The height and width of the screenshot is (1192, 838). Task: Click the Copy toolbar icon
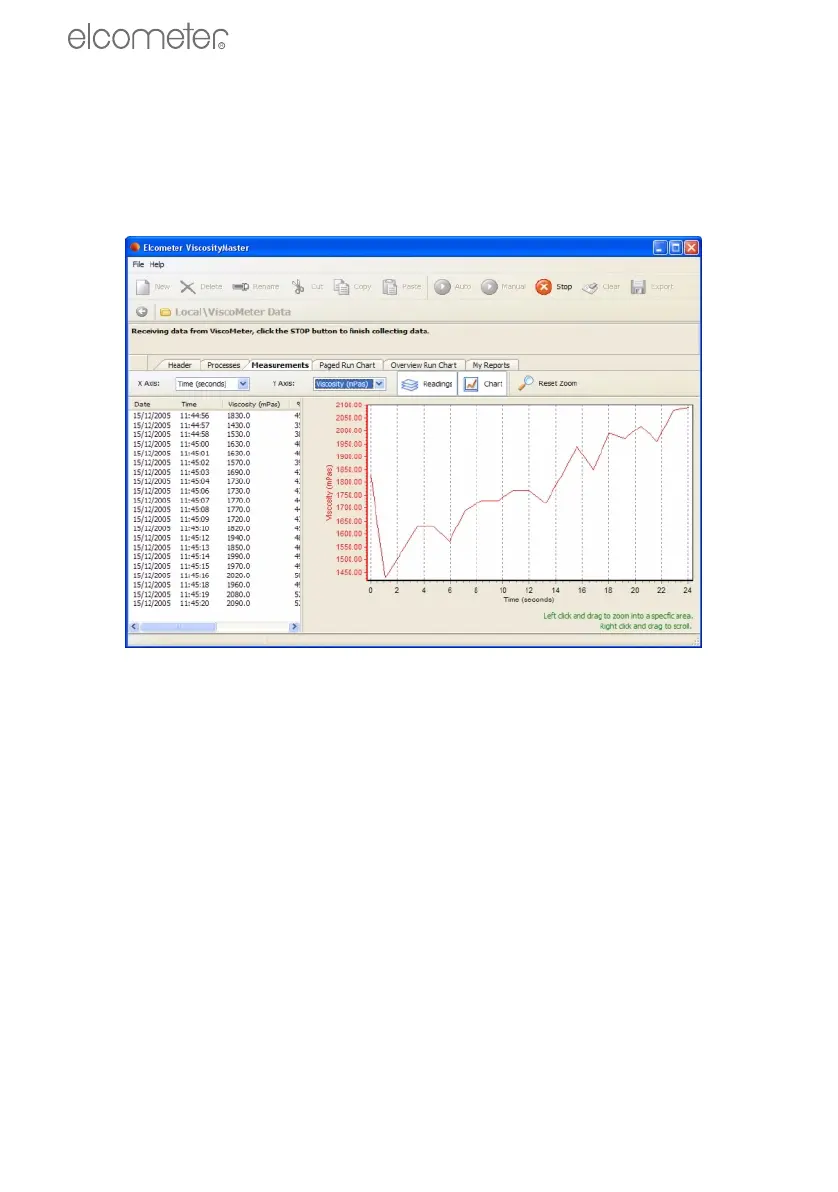(x=341, y=287)
